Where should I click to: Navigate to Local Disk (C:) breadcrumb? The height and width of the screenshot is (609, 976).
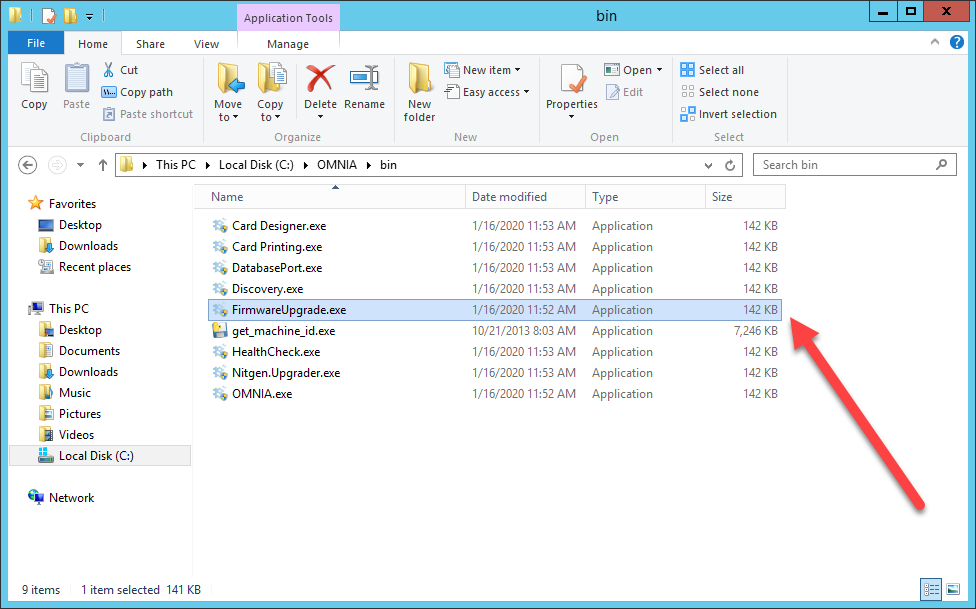(256, 165)
